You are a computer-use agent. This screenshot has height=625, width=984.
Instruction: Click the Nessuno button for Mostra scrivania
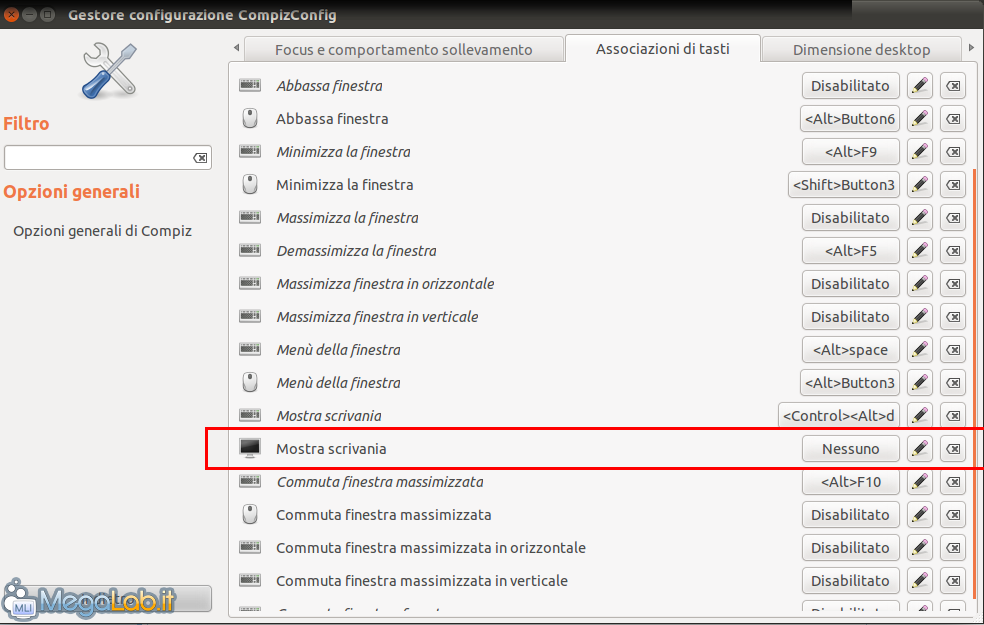pyautogui.click(x=850, y=449)
